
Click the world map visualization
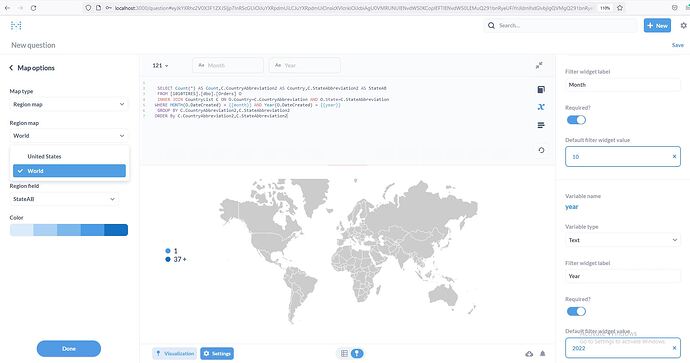(349, 251)
